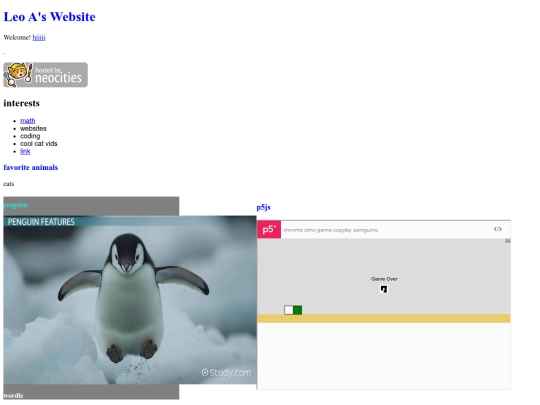Click the 'penguino' author name in p5 embed
540x405 pixels.
coord(365,230)
